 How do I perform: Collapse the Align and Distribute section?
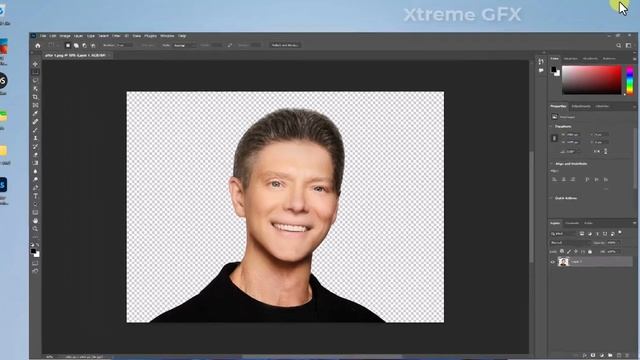point(551,164)
